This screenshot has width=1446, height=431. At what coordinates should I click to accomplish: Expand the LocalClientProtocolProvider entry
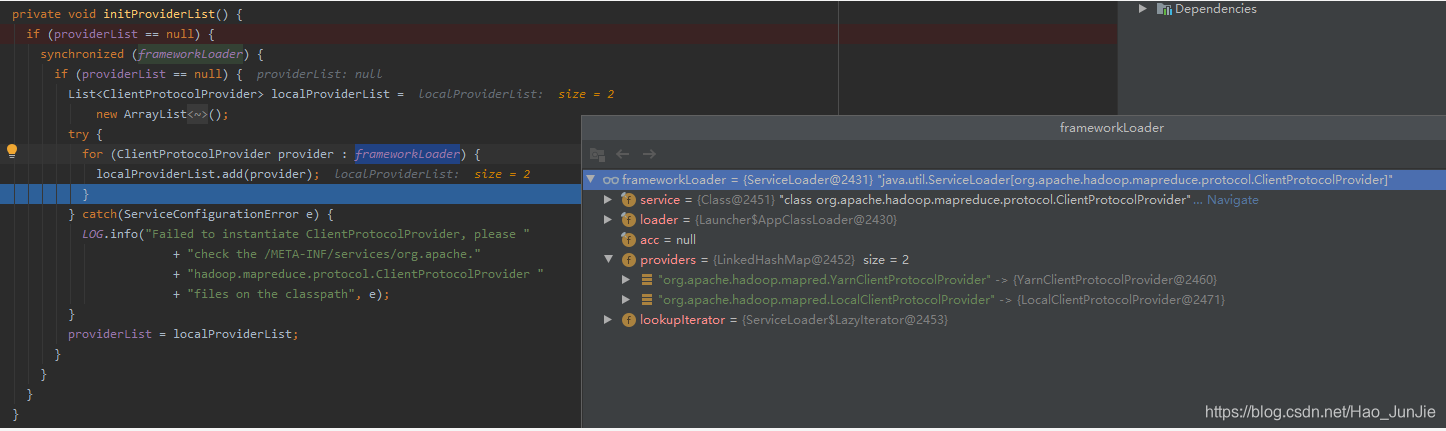pos(627,300)
